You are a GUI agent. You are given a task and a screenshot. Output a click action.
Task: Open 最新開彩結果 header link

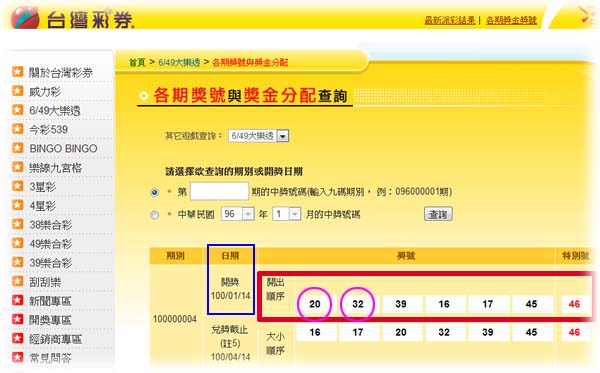click(450, 20)
